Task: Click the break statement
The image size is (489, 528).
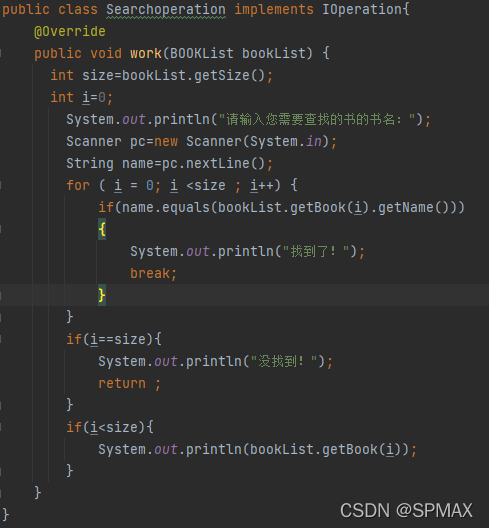Action: pos(154,273)
